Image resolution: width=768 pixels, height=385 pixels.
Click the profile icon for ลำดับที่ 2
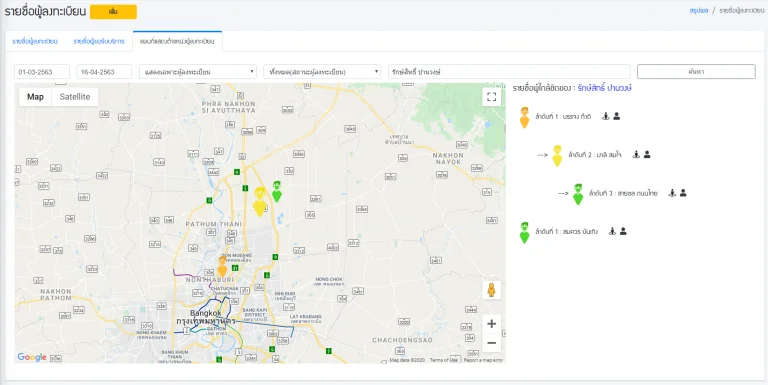[647, 154]
